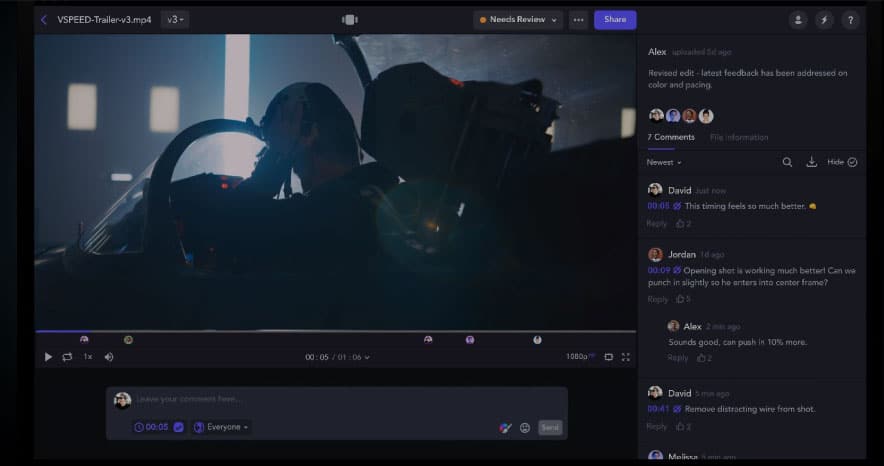
Task: Select the 7 Comments tab
Action: [670, 137]
